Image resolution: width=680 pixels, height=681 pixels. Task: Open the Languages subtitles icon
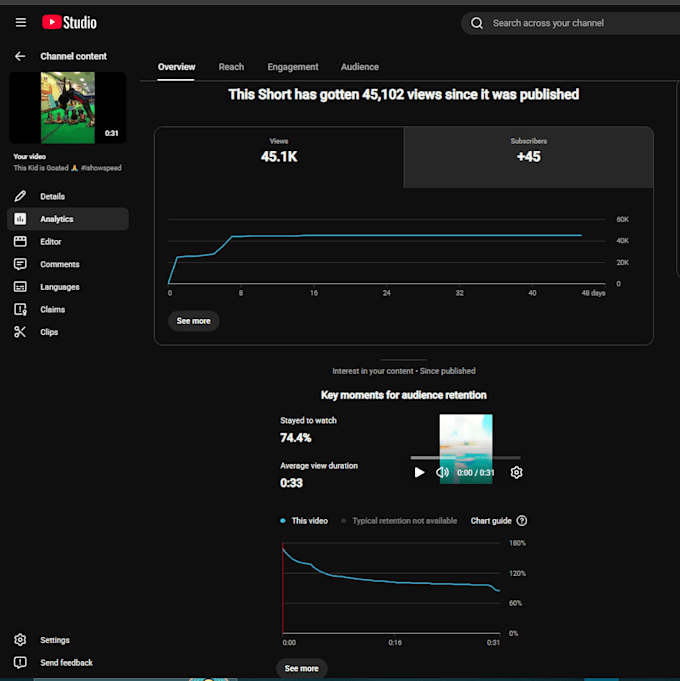click(x=20, y=287)
